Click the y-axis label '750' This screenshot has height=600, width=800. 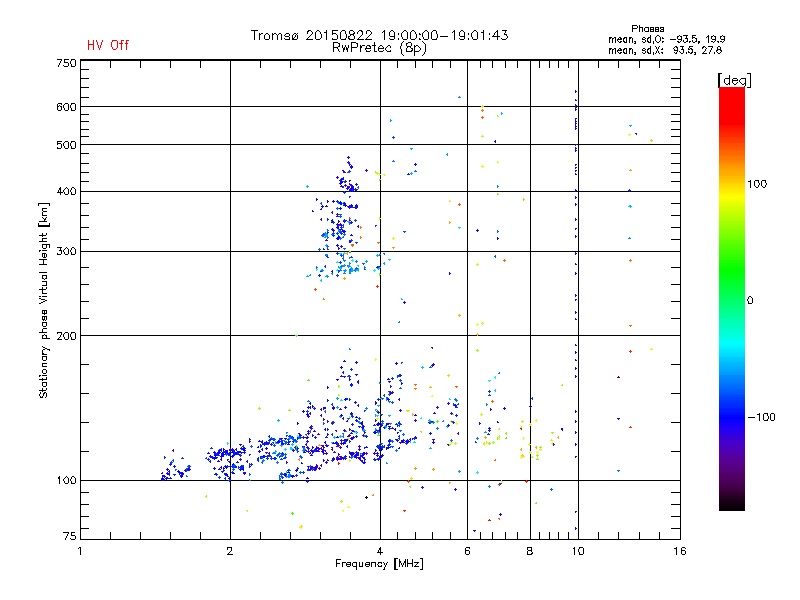click(66, 63)
